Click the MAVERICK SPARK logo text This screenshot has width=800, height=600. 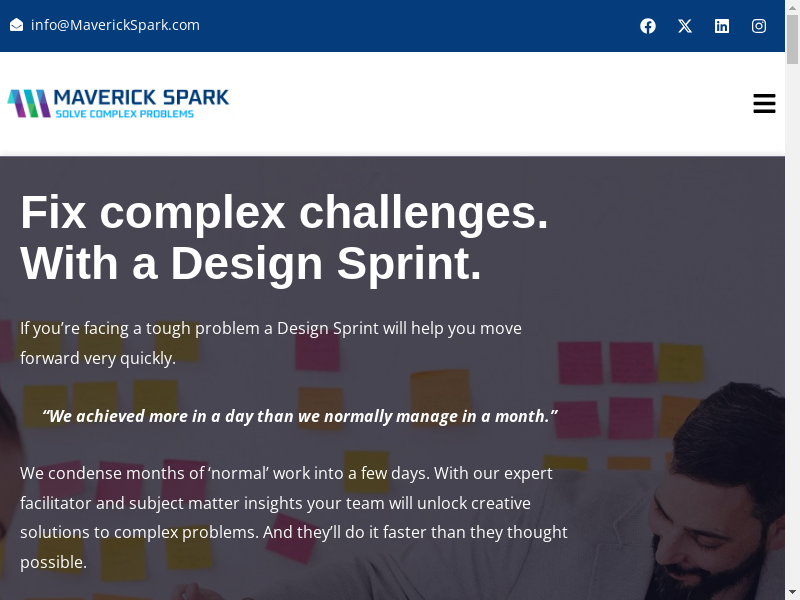pyautogui.click(x=141, y=97)
